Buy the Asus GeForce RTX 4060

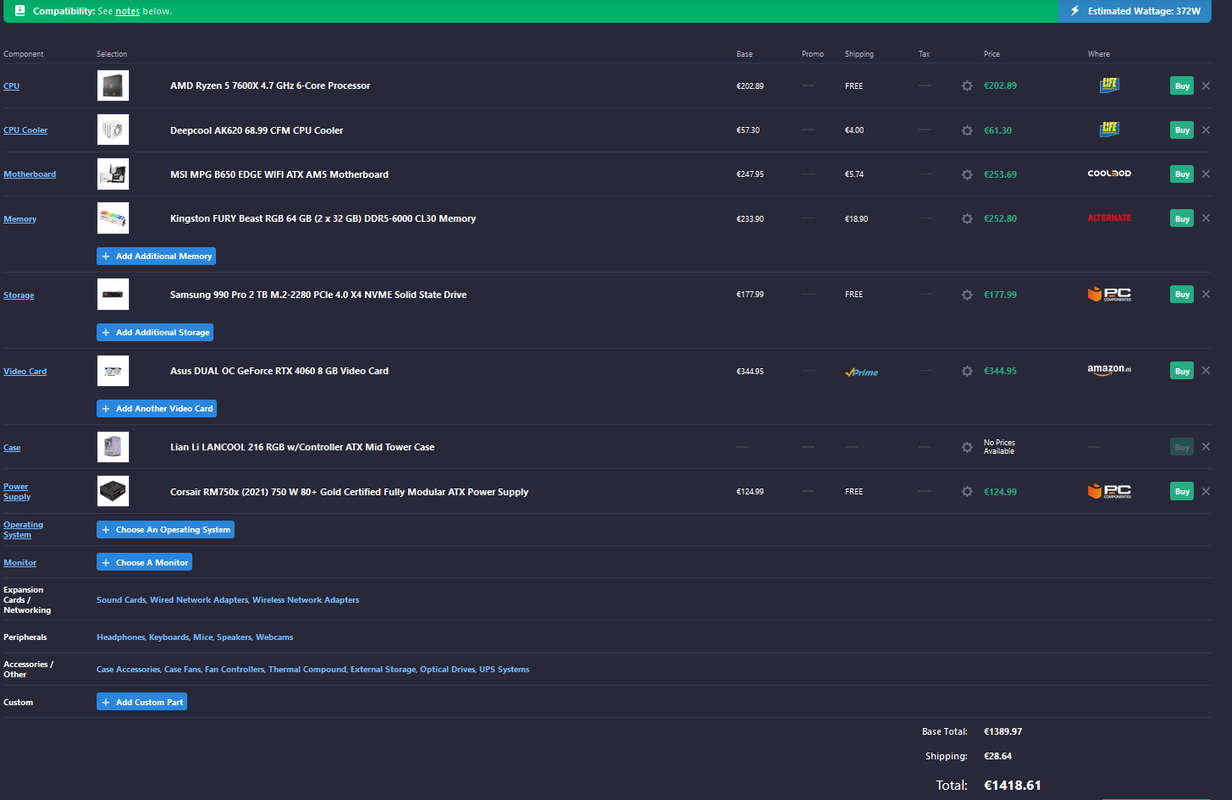click(x=1182, y=371)
